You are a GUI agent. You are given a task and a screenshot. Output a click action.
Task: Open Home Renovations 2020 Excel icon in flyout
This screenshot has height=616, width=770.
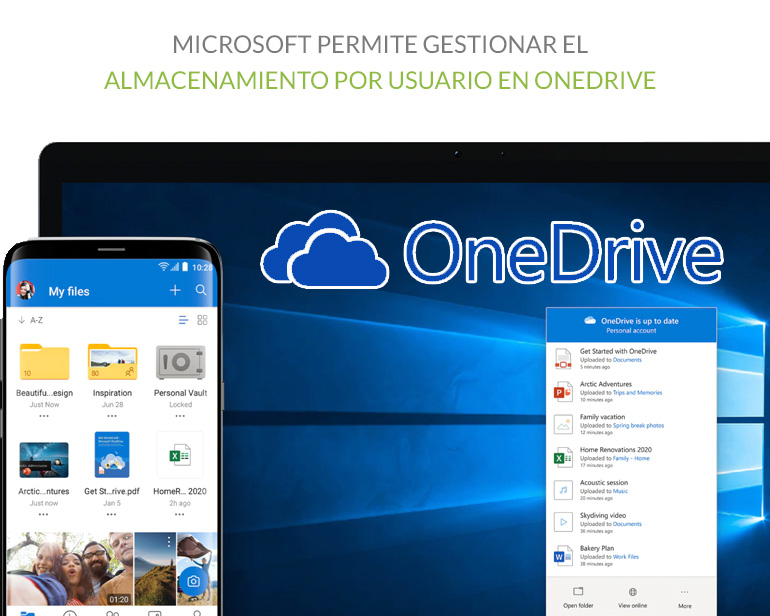coord(563,457)
